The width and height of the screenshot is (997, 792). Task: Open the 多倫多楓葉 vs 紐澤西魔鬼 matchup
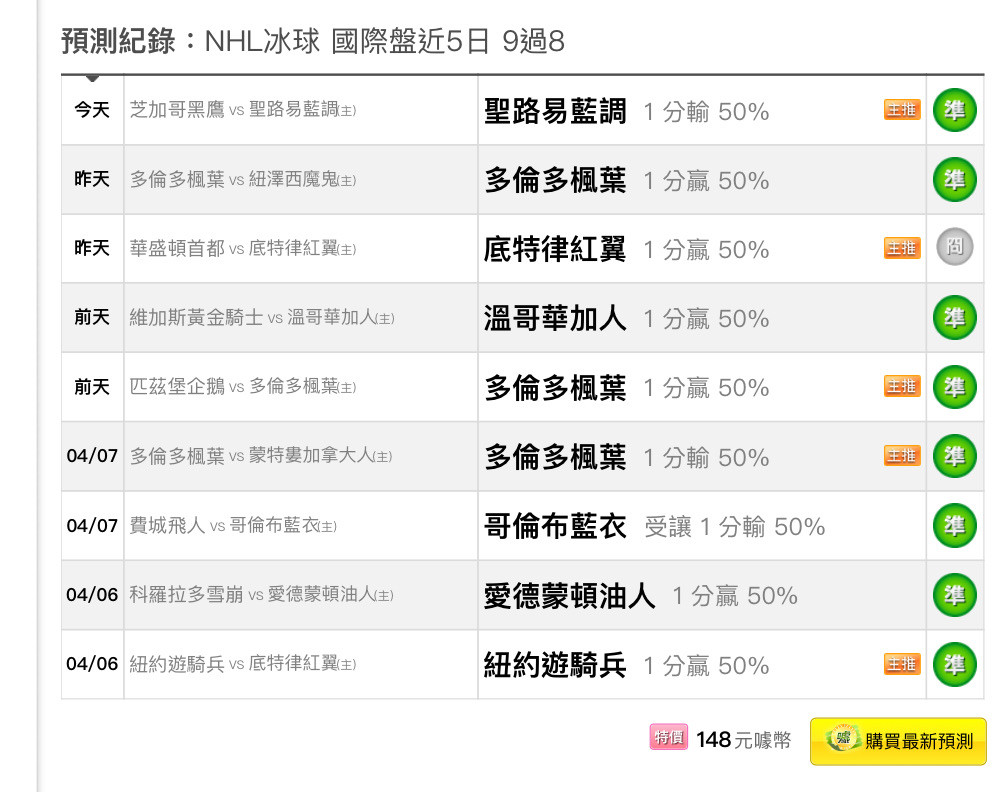[x=242, y=180]
